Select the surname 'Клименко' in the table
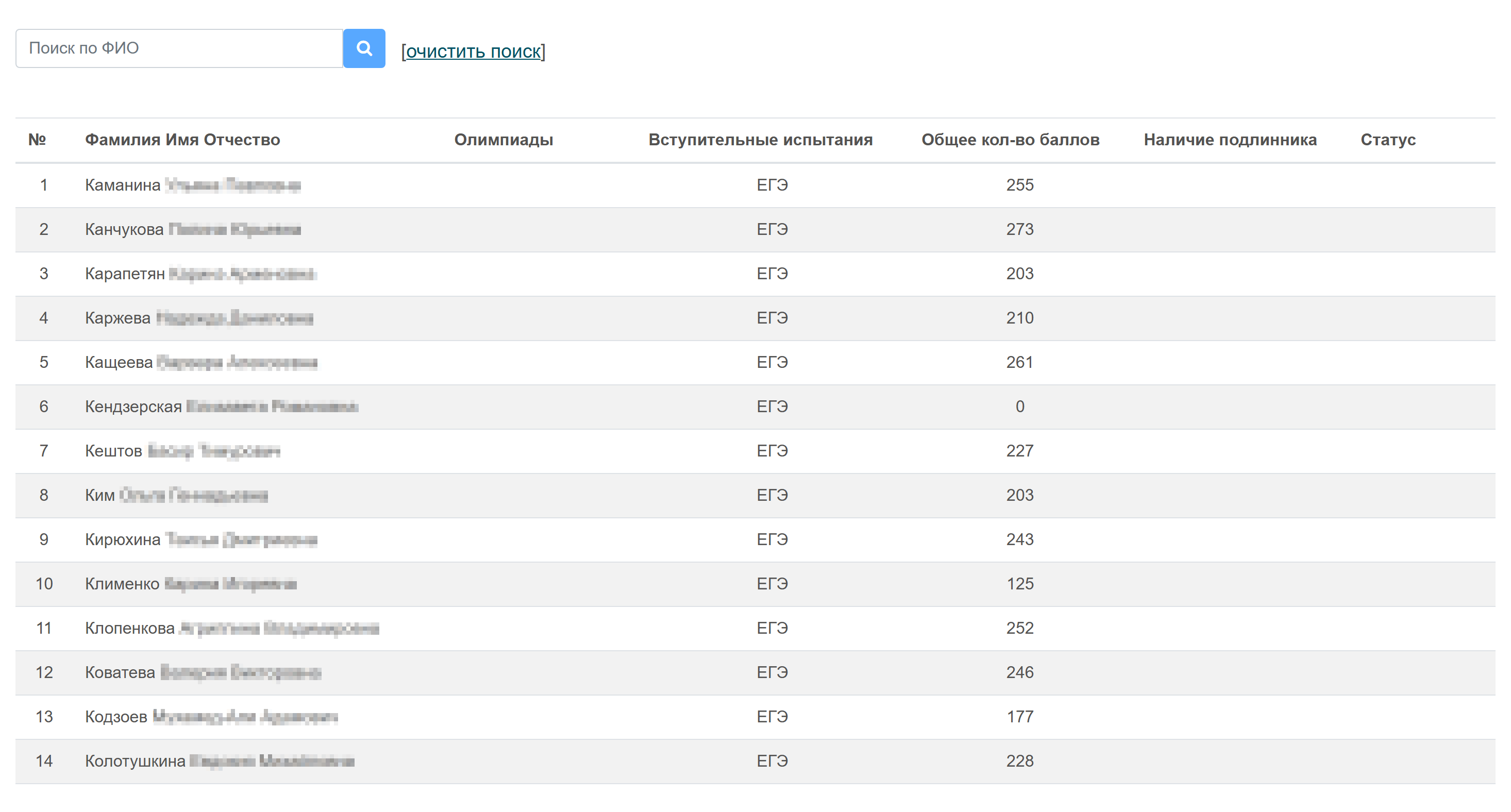Screen dimensions: 1511x812 pyautogui.click(x=122, y=584)
